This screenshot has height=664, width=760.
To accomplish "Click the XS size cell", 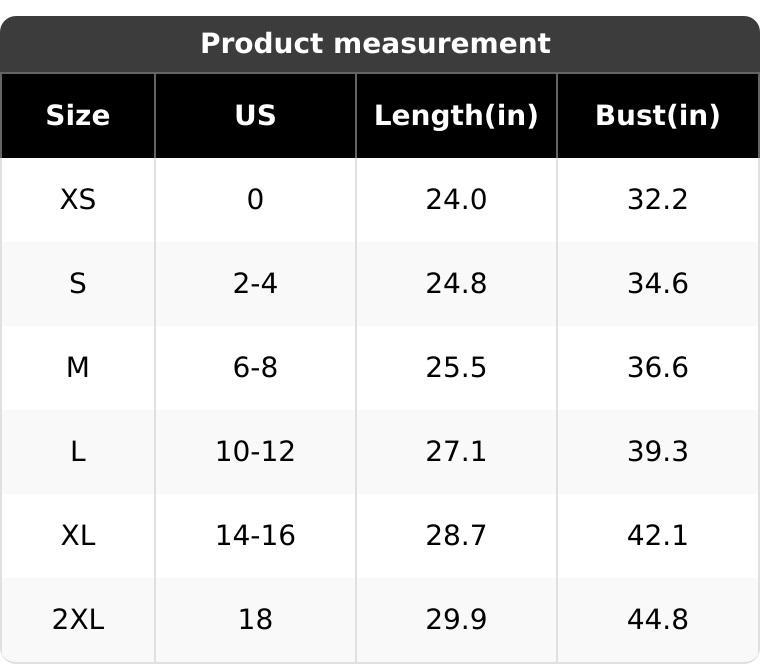I will click(78, 200).
